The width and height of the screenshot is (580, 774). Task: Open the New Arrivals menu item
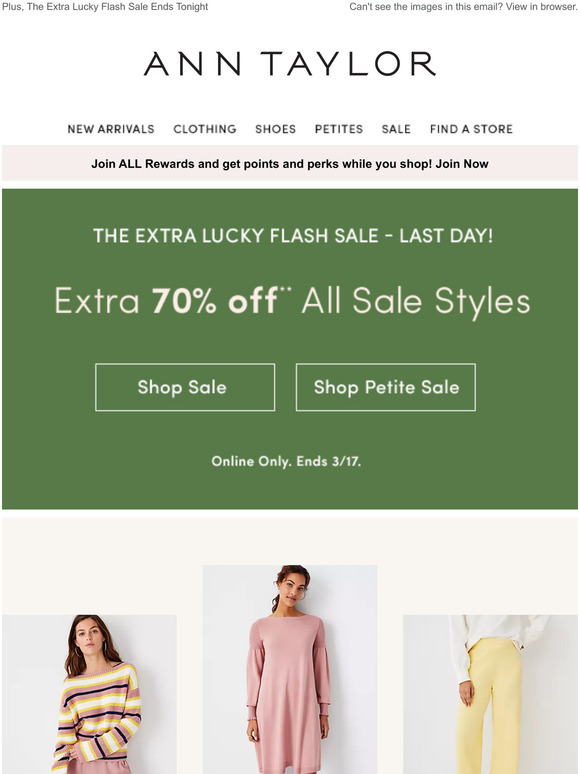(x=111, y=129)
